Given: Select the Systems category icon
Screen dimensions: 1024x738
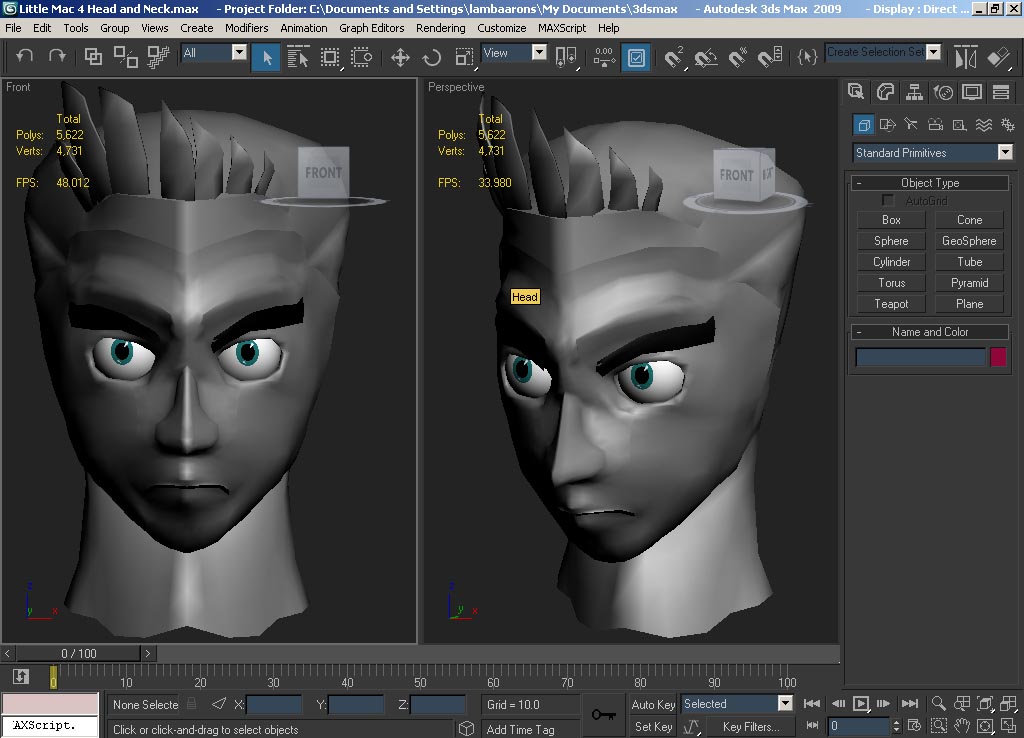Looking at the screenshot, I should click(x=1008, y=125).
